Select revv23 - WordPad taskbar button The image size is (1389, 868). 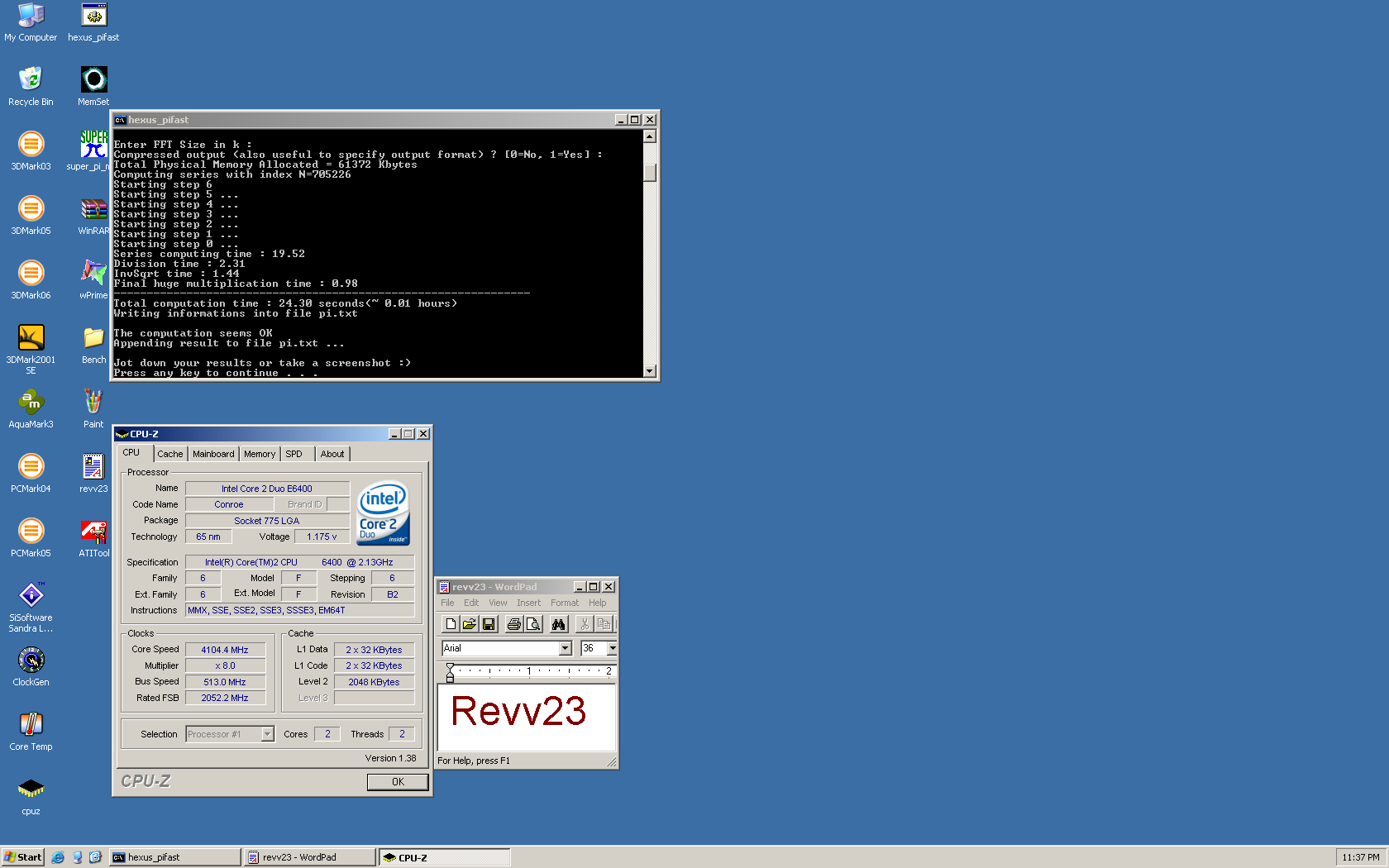click(310, 857)
